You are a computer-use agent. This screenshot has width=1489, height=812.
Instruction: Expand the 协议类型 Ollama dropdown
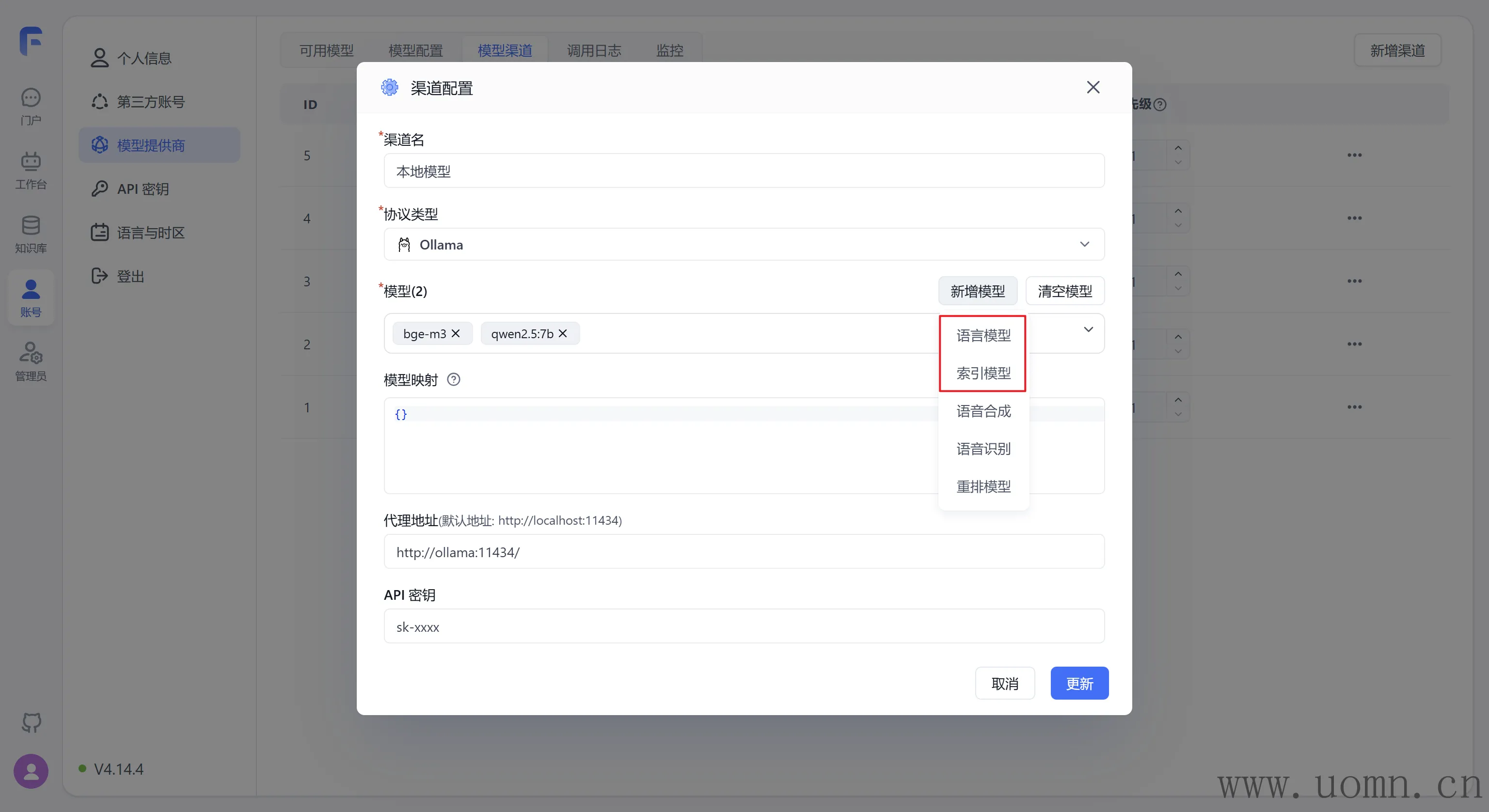click(1084, 245)
